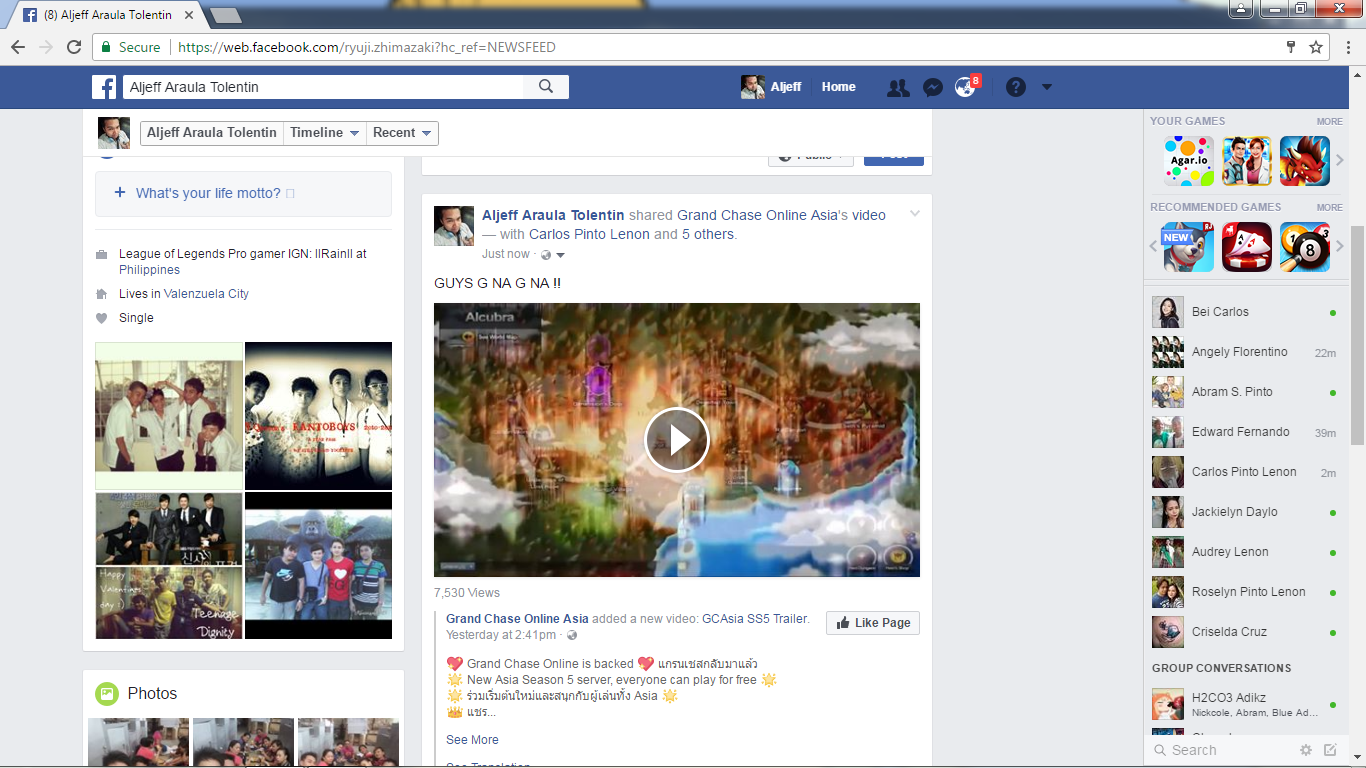
Task: Launch the doctor couple game icon
Action: click(x=1247, y=161)
